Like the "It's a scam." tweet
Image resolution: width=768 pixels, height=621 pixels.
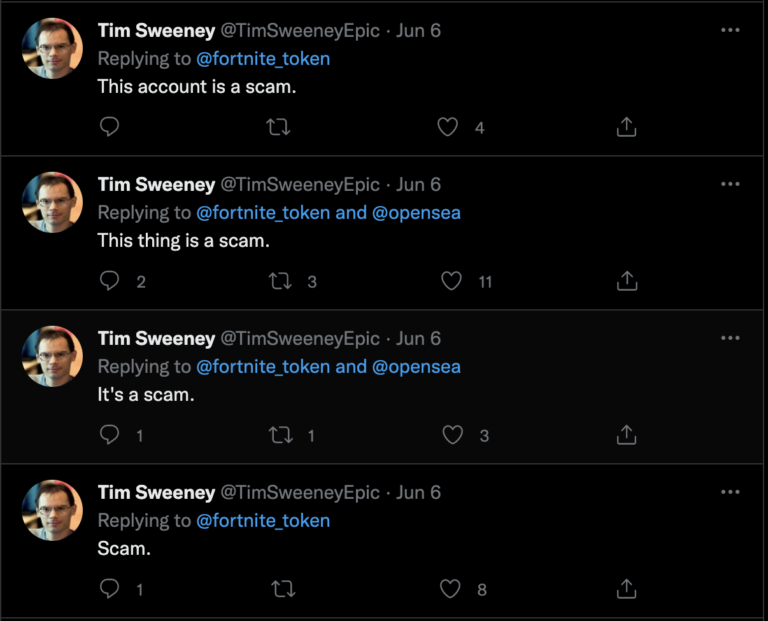coord(453,435)
